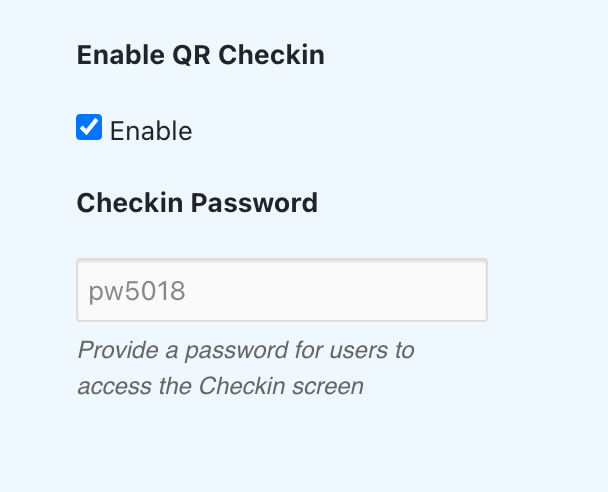Click the blue checkmark icon beside Enable
This screenshot has height=492, width=608.
tap(89, 128)
